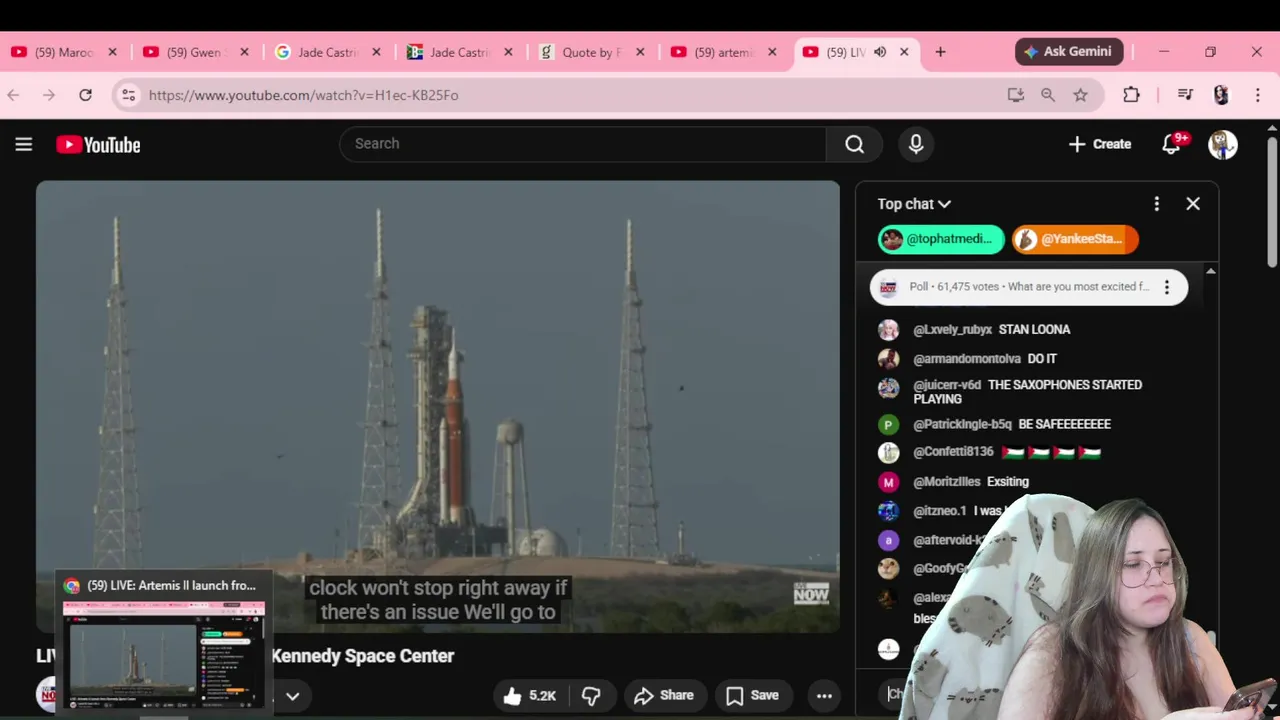Click username @juicerr-v6d in chat
The width and height of the screenshot is (1280, 720).
[947, 385]
